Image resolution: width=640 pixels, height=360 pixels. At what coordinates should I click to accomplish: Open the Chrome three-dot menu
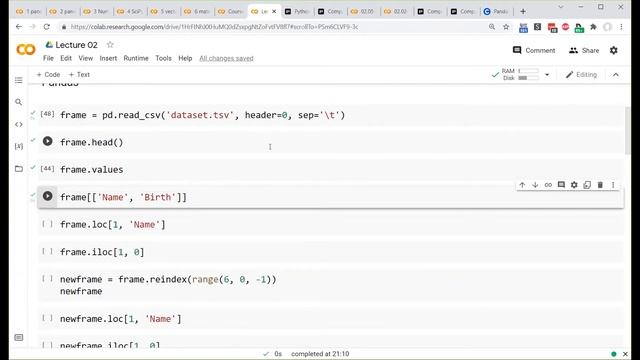click(x=621, y=27)
